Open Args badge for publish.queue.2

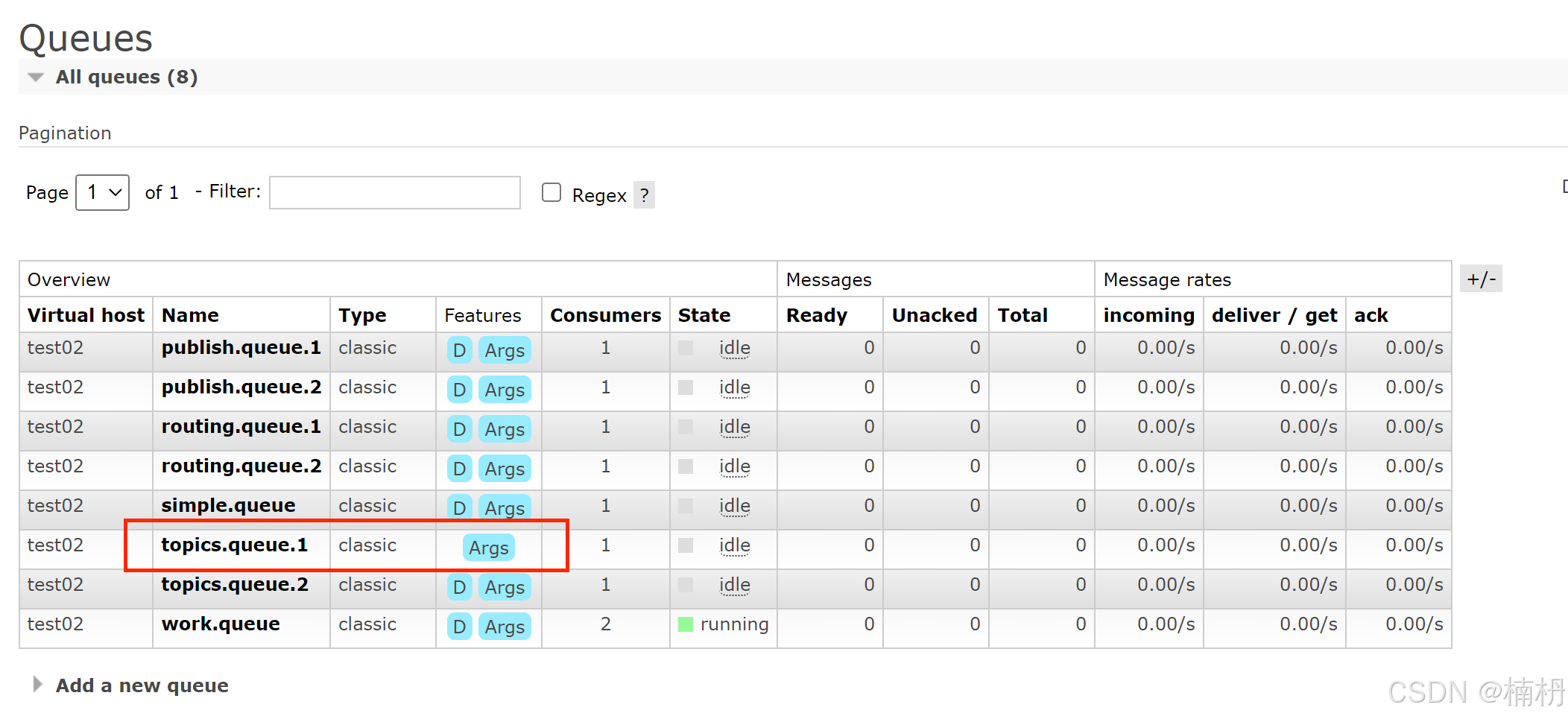coord(505,390)
